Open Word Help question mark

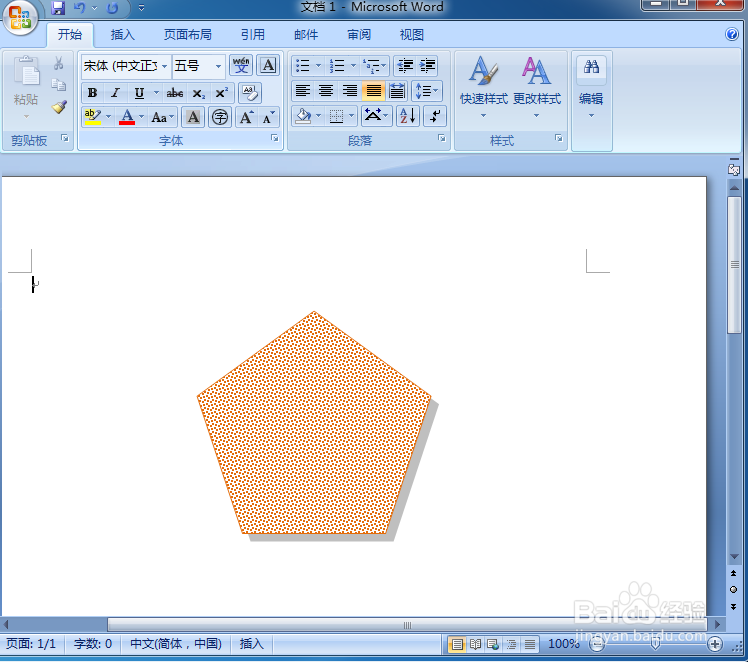click(731, 34)
